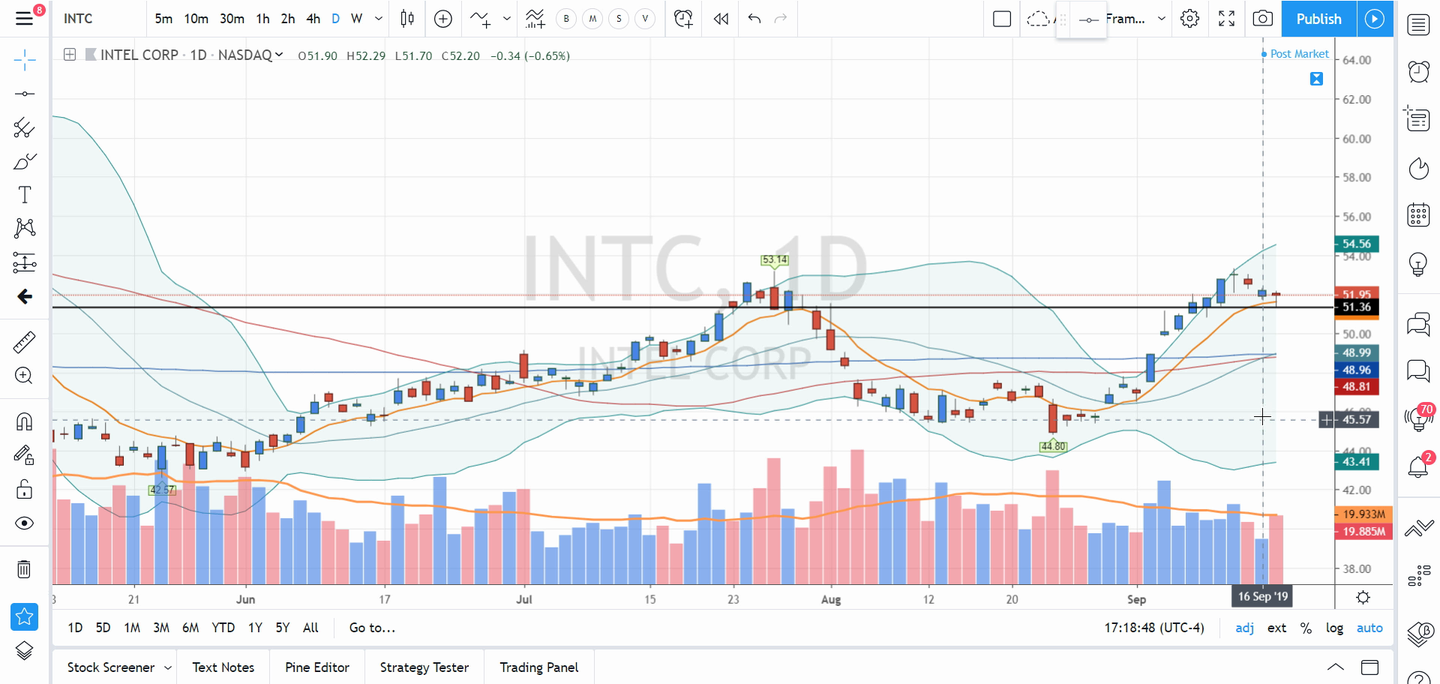Open the Pine Editor tab
The width and height of the screenshot is (1440, 684).
[x=317, y=667]
